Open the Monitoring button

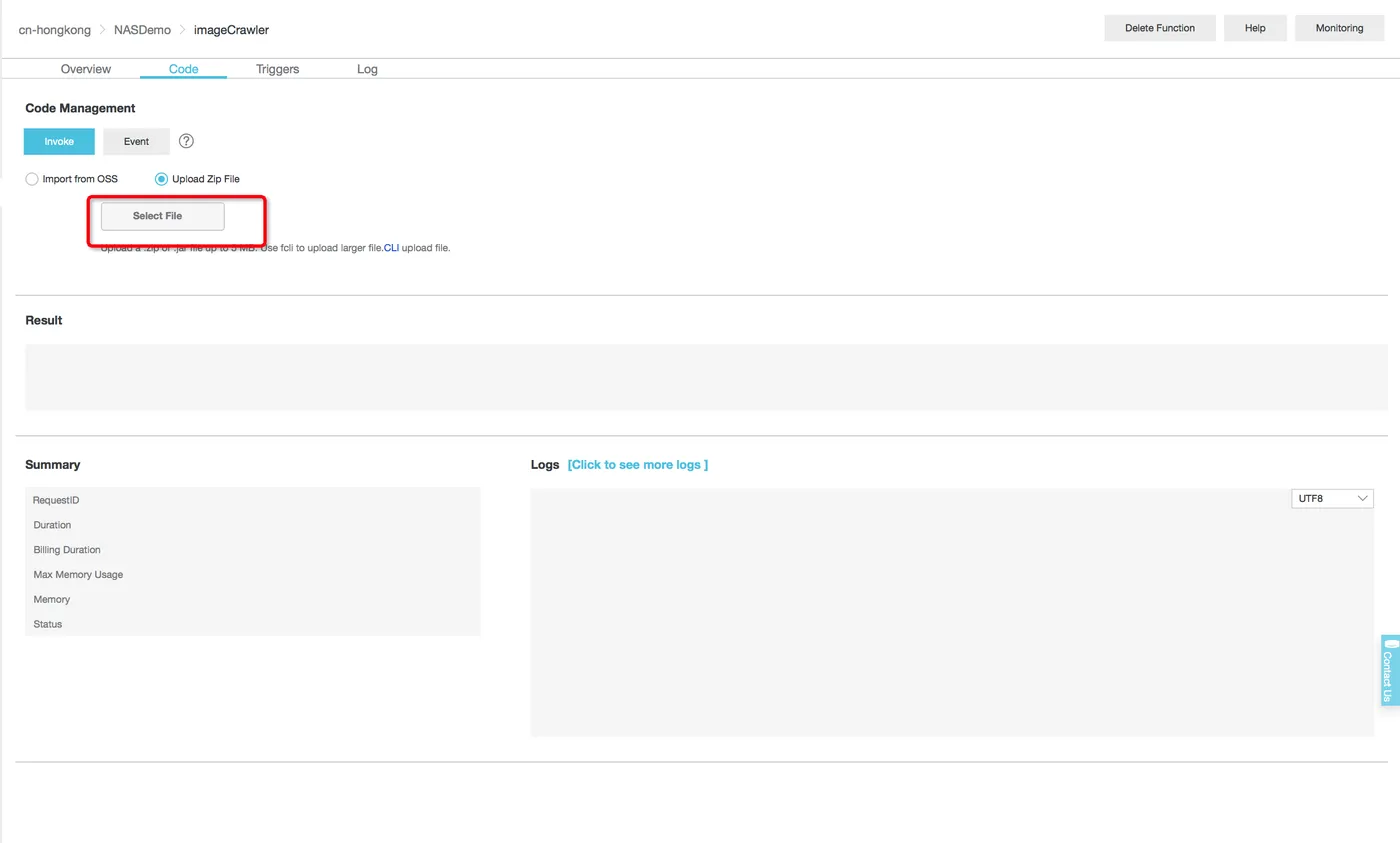coord(1339,28)
